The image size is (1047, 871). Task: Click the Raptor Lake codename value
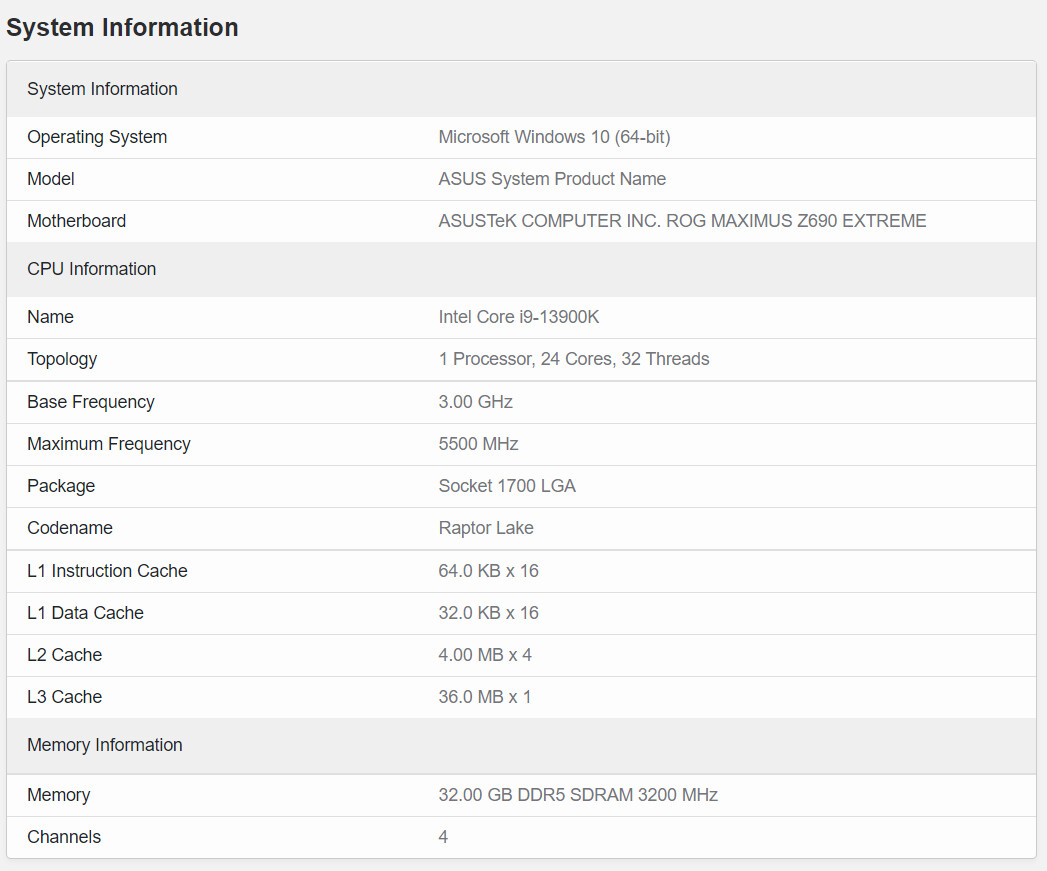click(x=485, y=528)
